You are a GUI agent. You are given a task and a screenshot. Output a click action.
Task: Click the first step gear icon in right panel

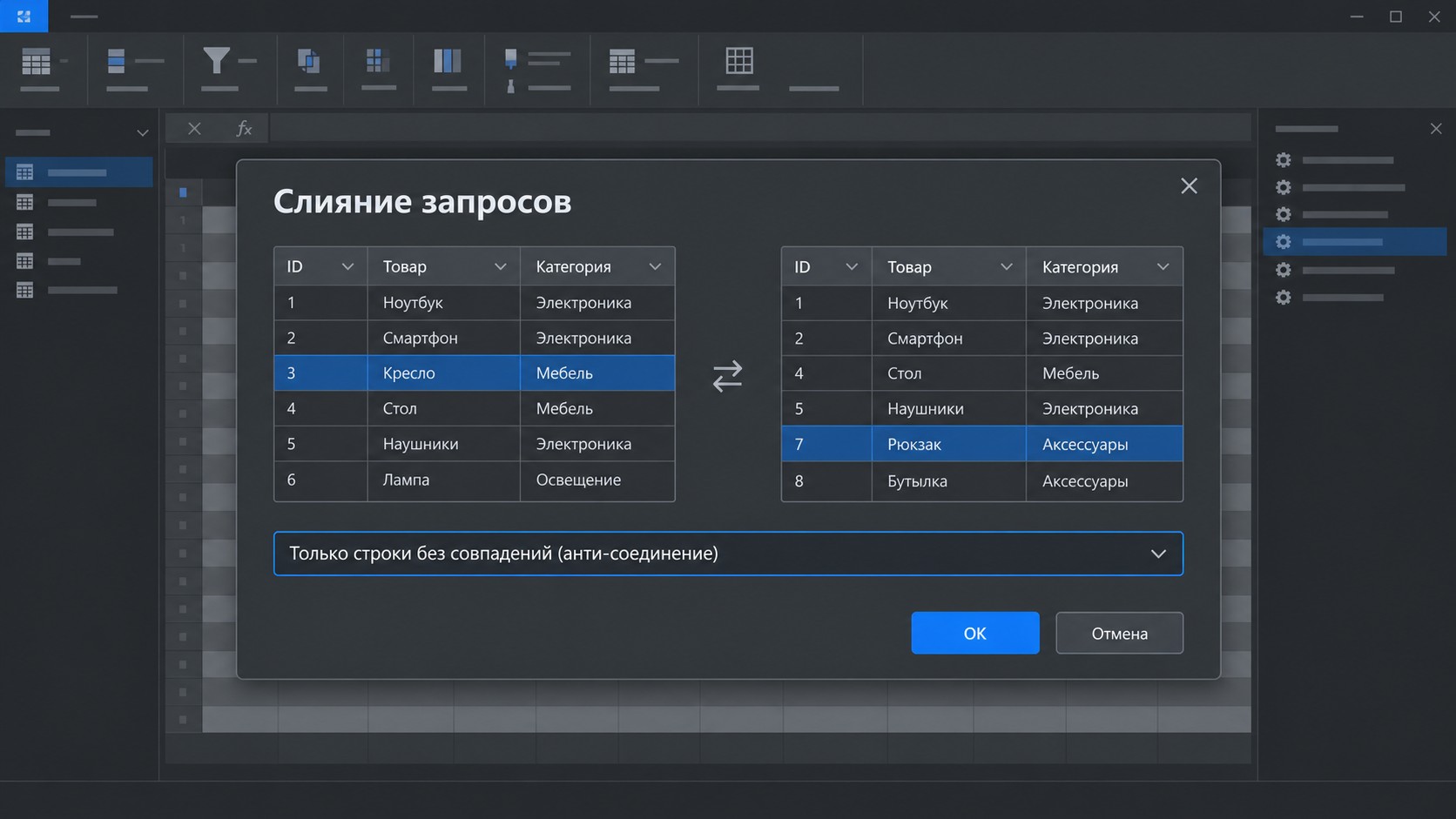click(1284, 160)
